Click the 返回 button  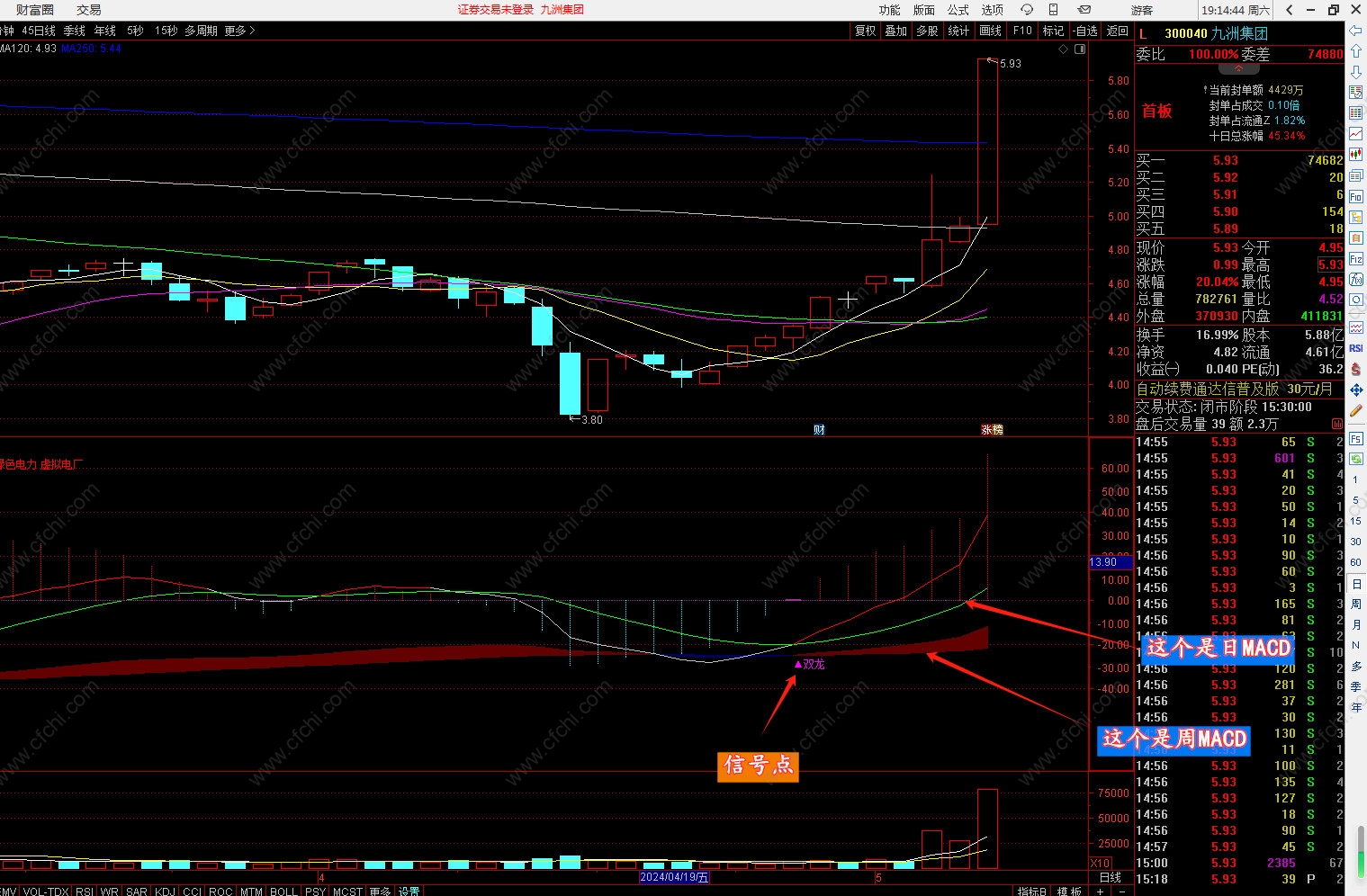tap(1118, 31)
